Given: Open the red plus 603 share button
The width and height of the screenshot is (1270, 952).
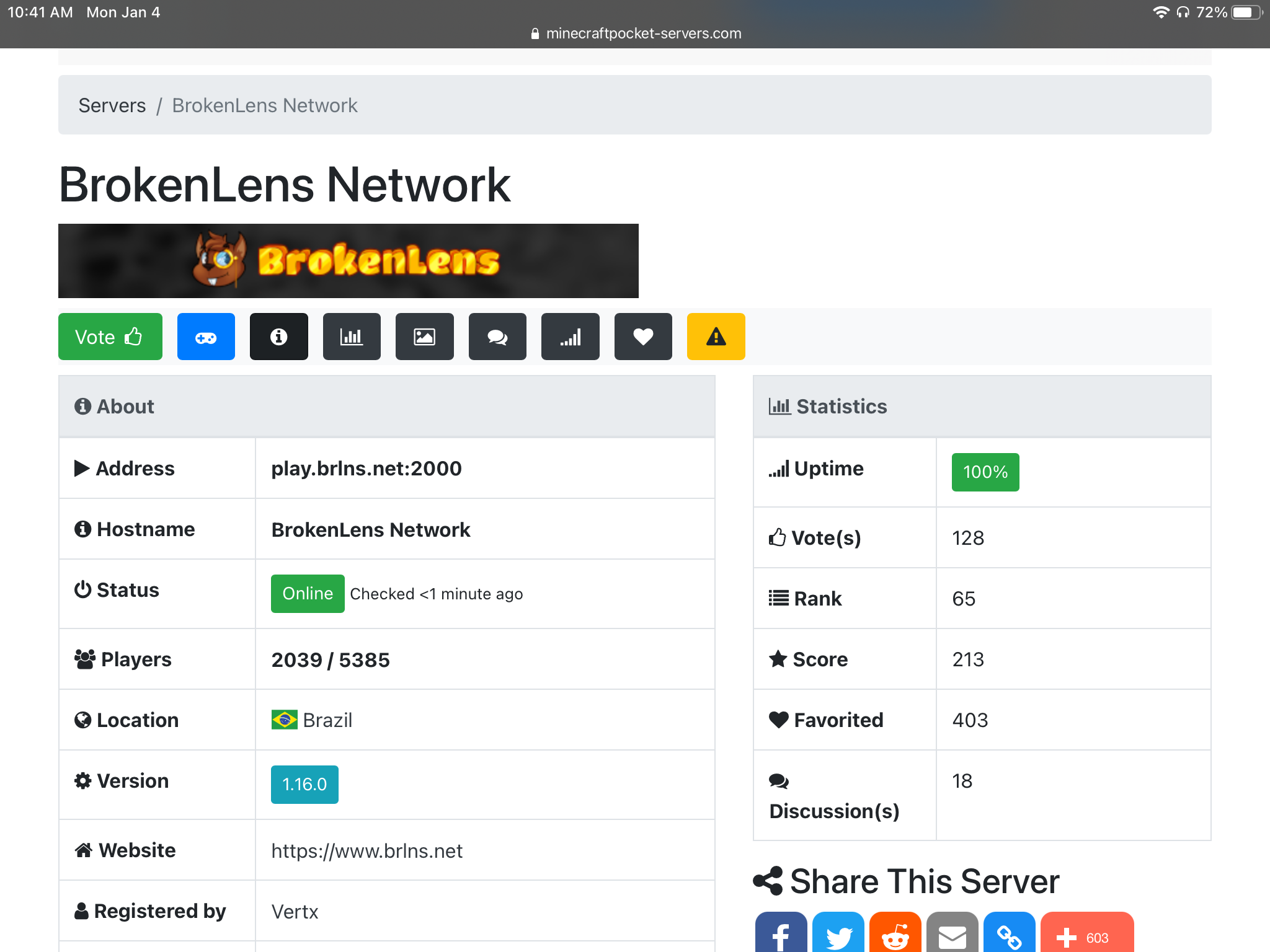Looking at the screenshot, I should [x=1087, y=932].
